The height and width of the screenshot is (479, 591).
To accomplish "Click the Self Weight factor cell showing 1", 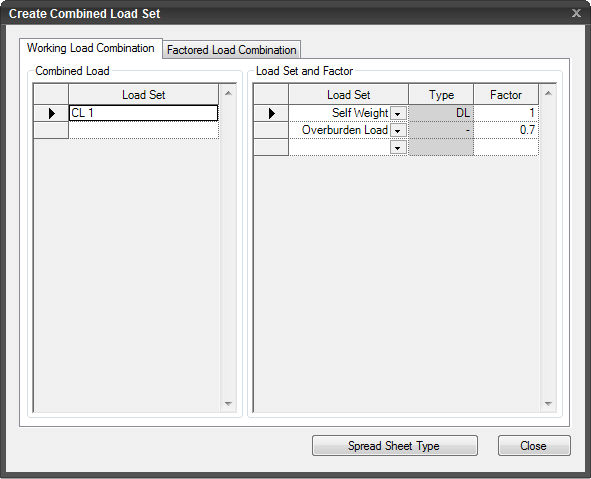I will (506, 113).
